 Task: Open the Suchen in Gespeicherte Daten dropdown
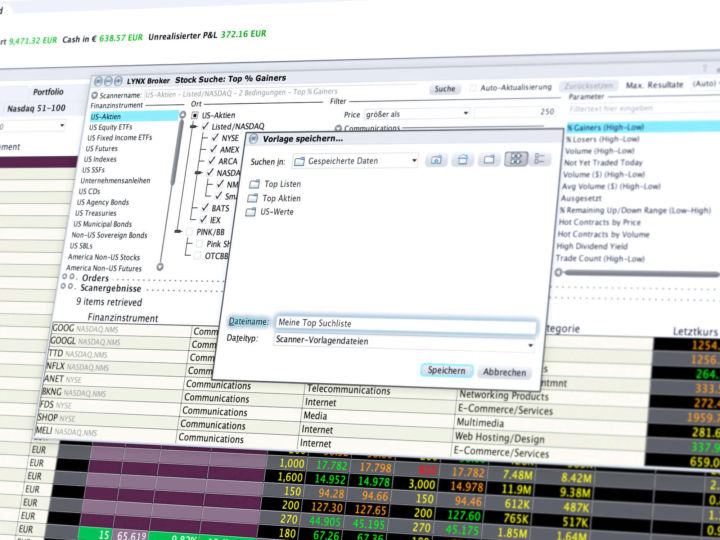pos(355,161)
